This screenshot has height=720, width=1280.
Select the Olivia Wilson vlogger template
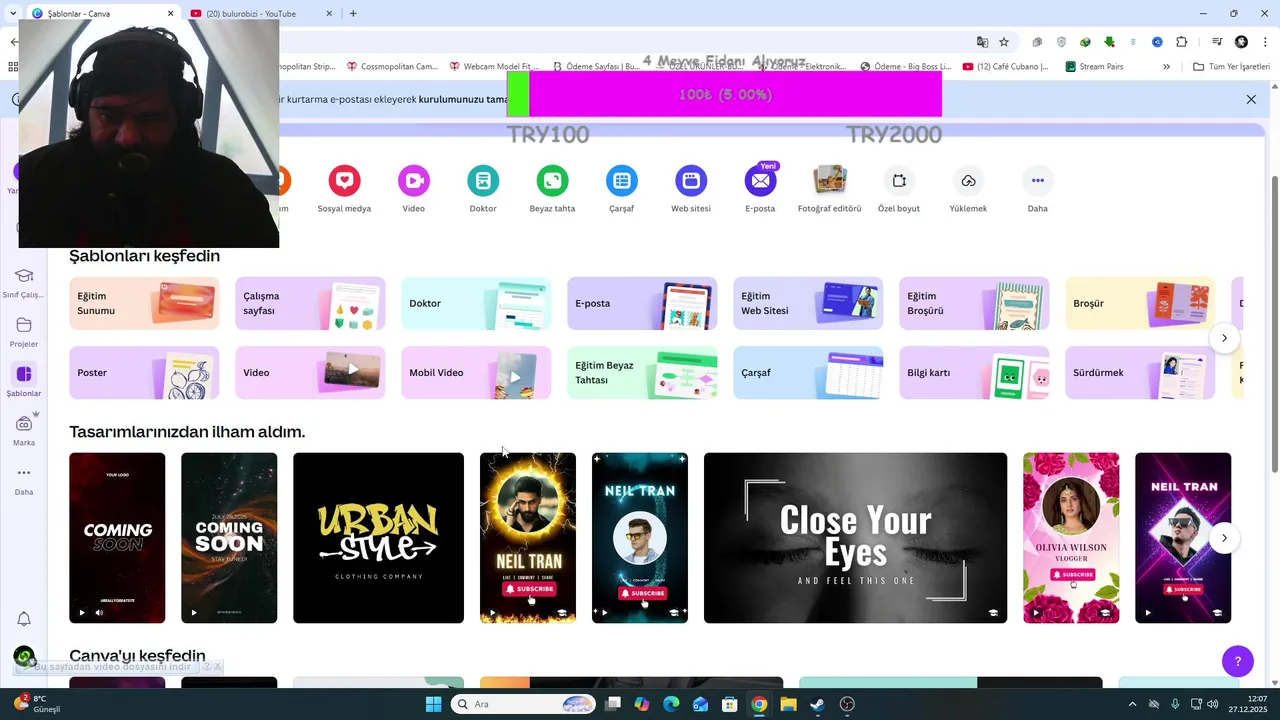click(x=1071, y=538)
